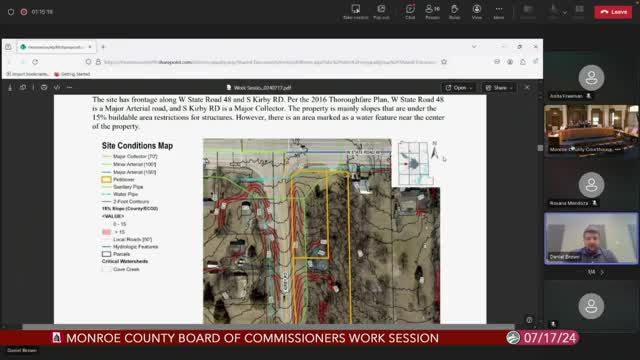Open options on Monroe County Courthouse tile
Screen dimensions: 640x360
(x=618, y=150)
